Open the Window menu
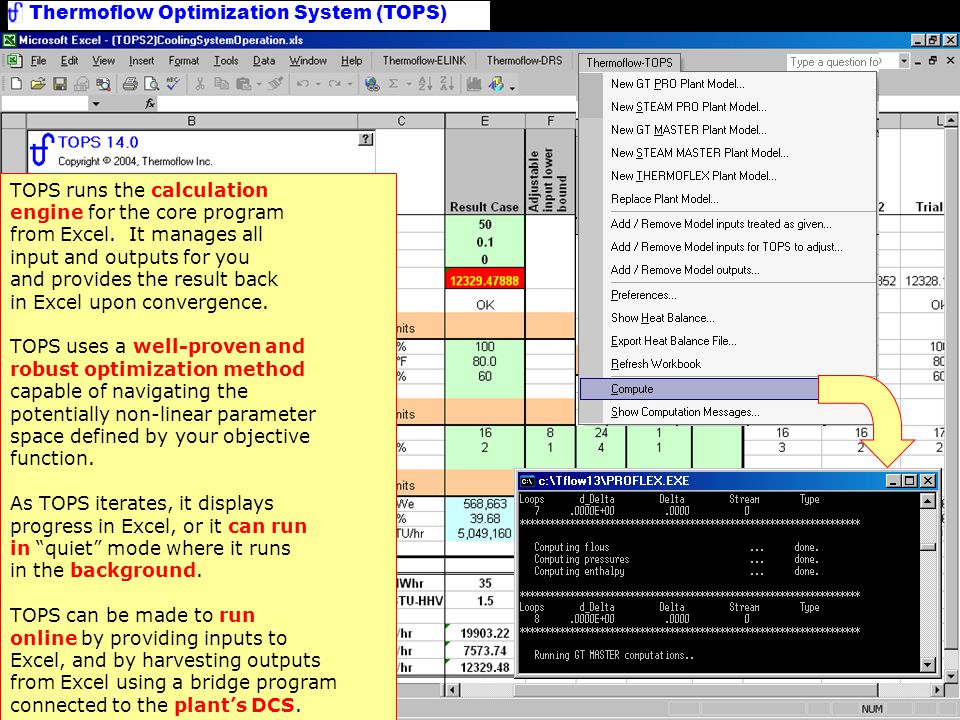The width and height of the screenshot is (960, 720). tap(308, 61)
